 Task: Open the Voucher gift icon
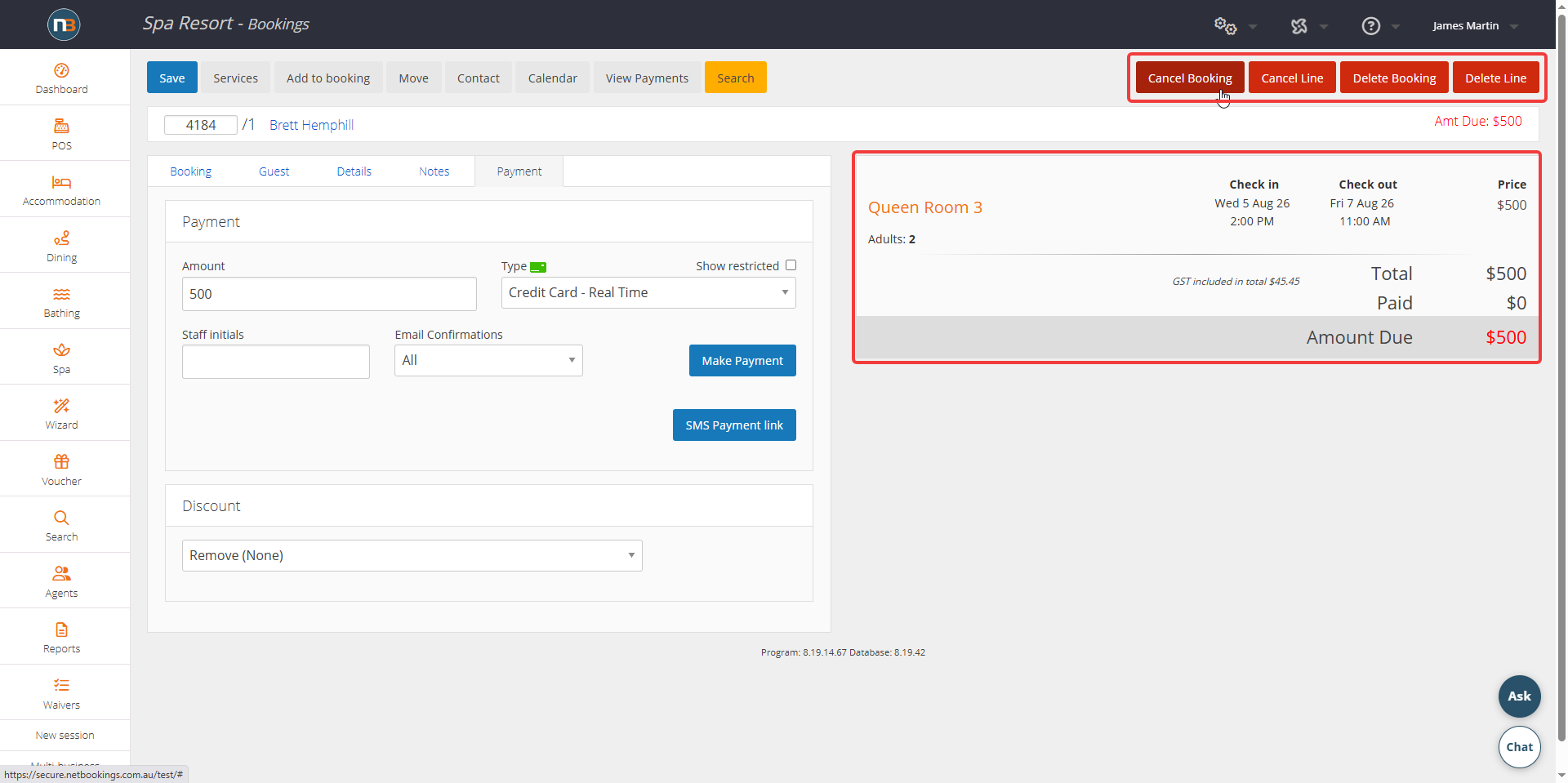(x=61, y=461)
